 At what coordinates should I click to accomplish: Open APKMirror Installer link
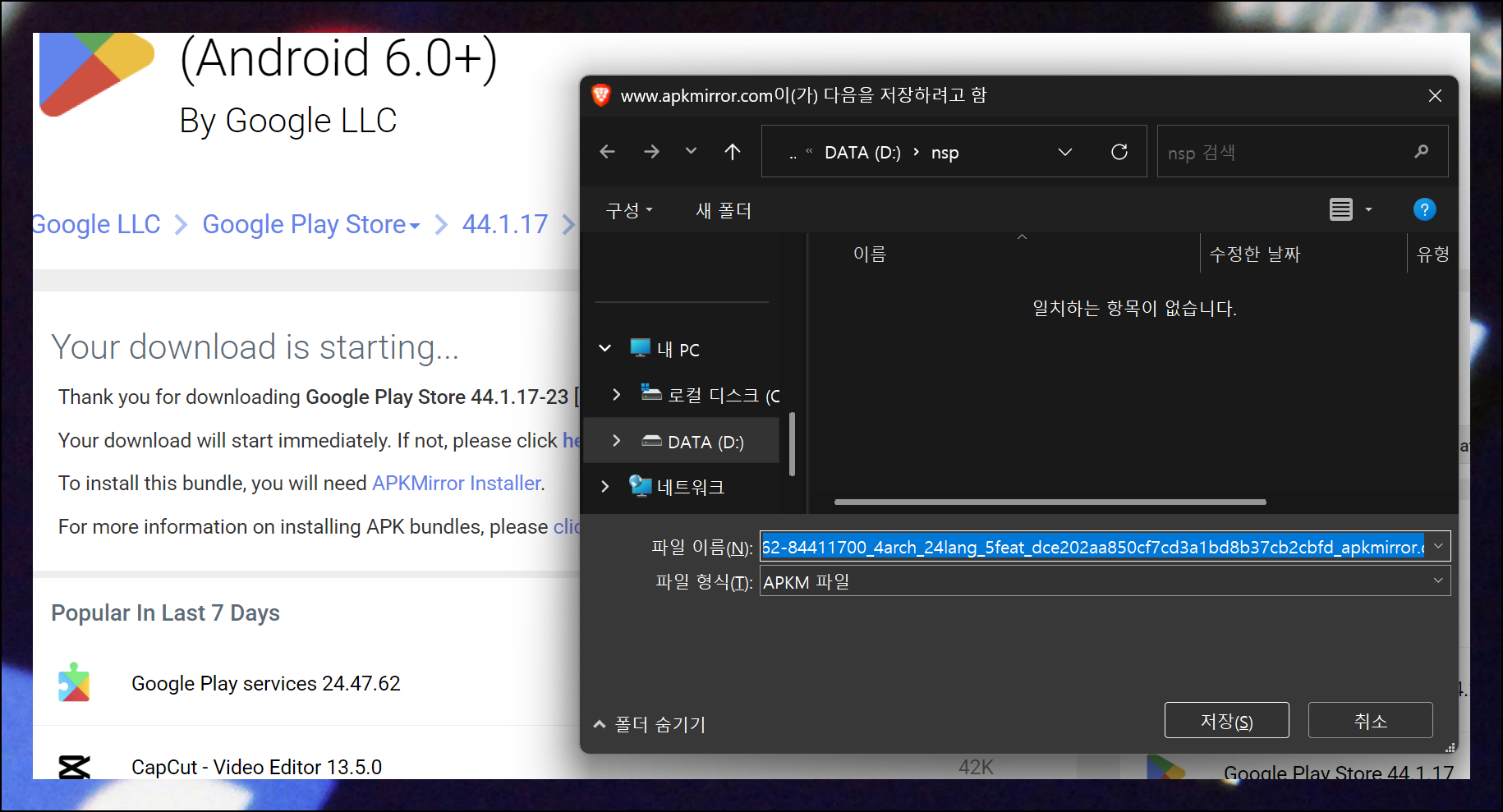pos(457,484)
